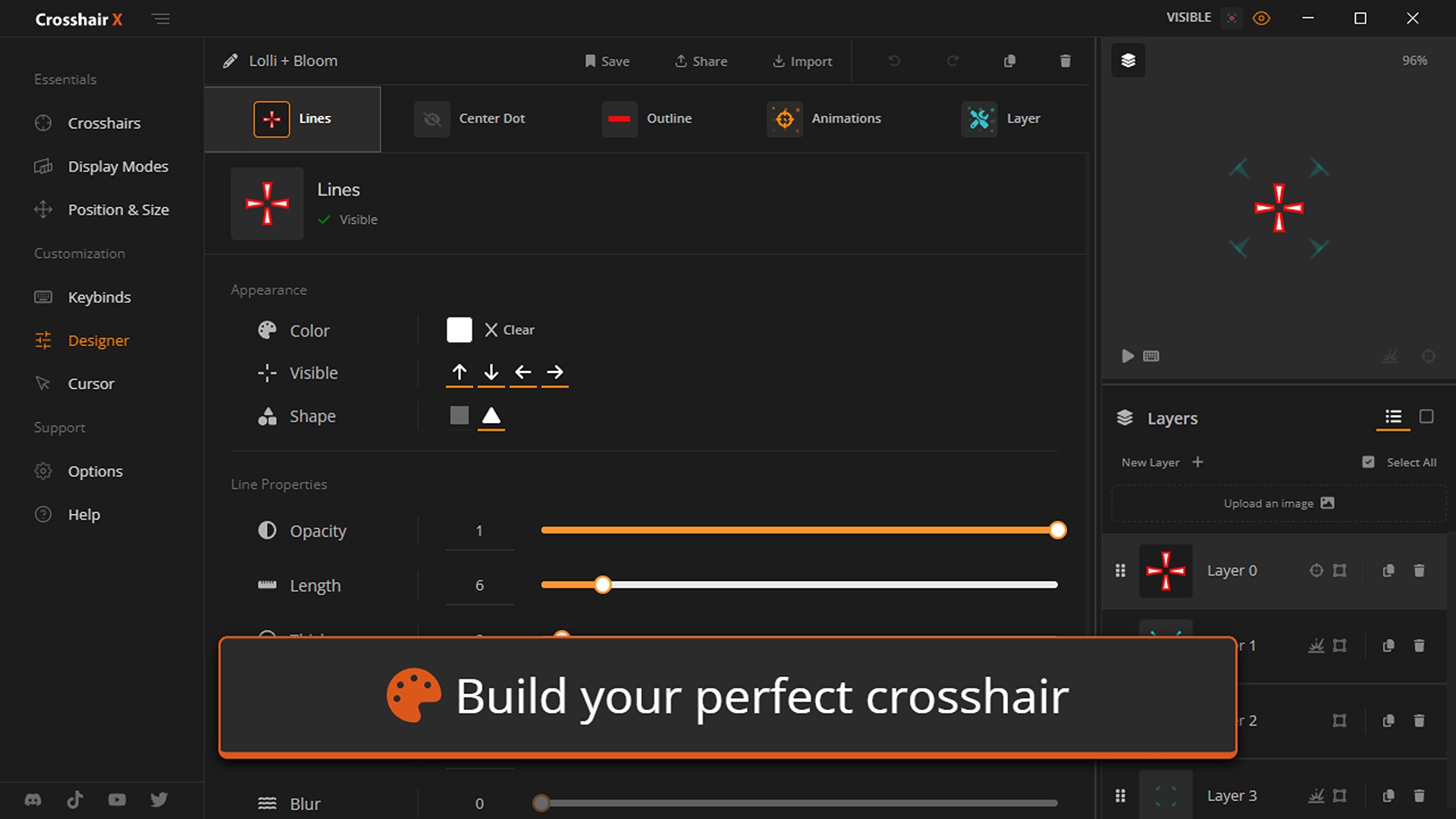The width and height of the screenshot is (1456, 819).
Task: Select the Center Dot customization icon
Action: tap(431, 119)
